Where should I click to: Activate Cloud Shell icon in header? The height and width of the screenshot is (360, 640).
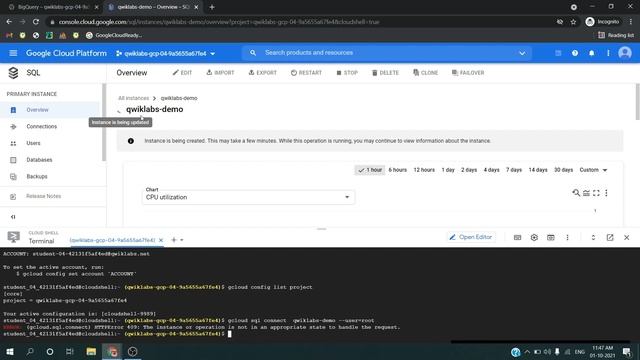(x=558, y=53)
